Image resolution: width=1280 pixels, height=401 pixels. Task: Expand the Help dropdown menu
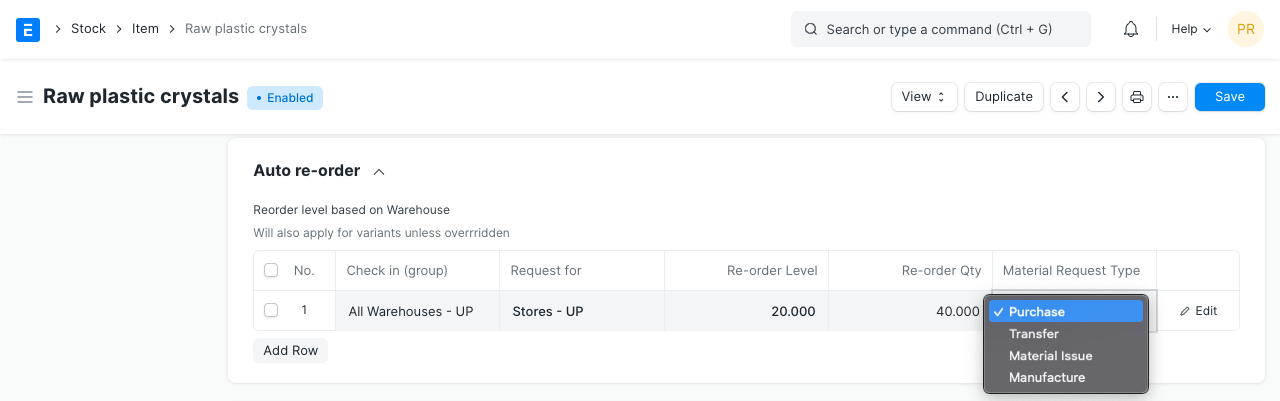click(1191, 29)
